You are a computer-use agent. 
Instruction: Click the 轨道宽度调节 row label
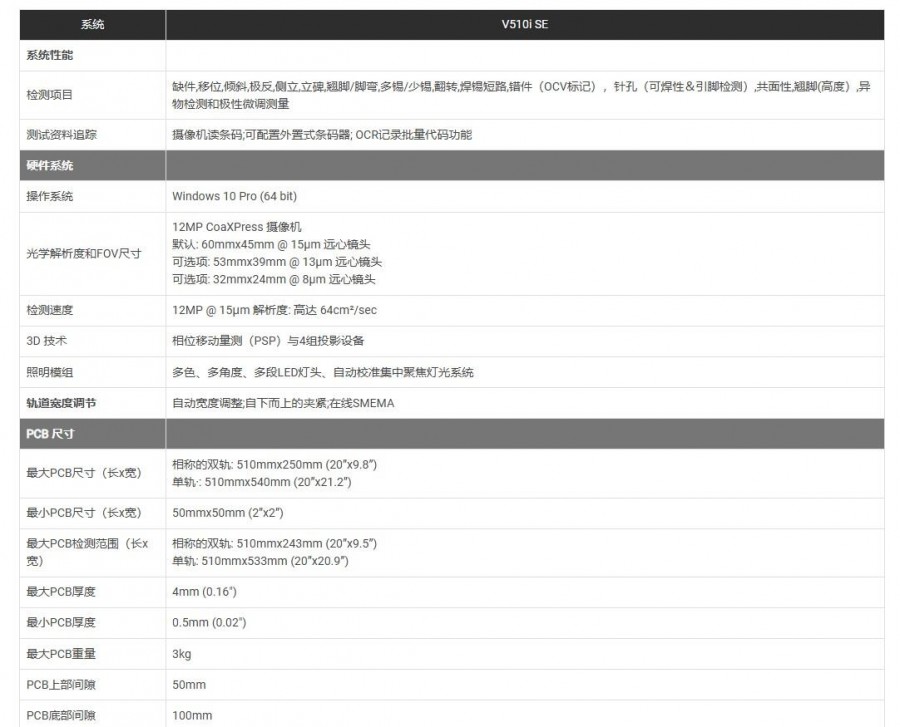point(62,403)
